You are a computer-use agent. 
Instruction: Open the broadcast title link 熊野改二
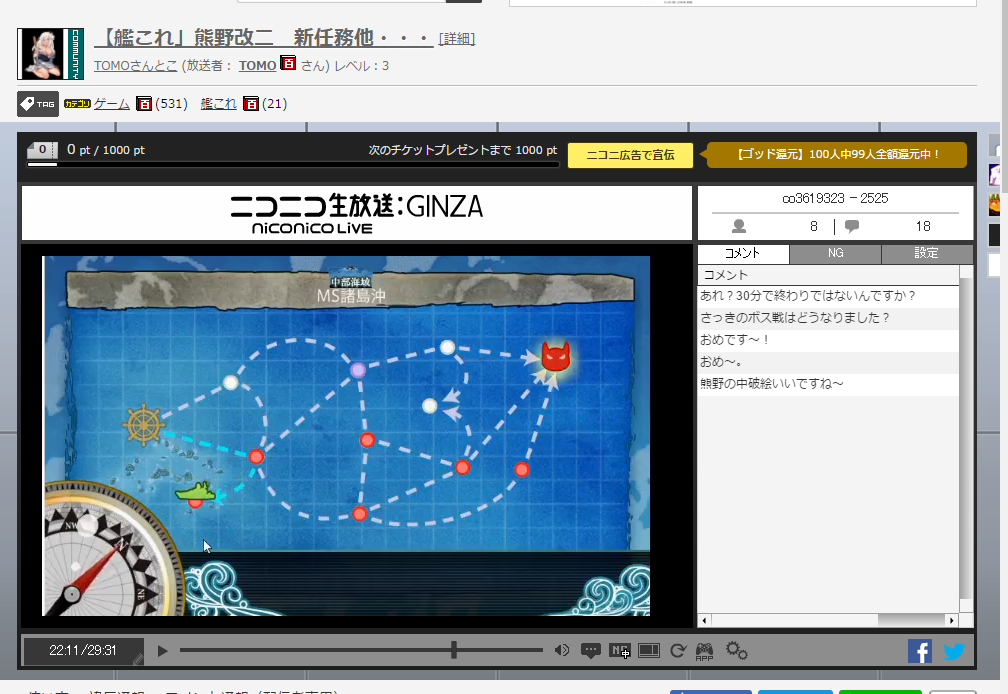264,38
